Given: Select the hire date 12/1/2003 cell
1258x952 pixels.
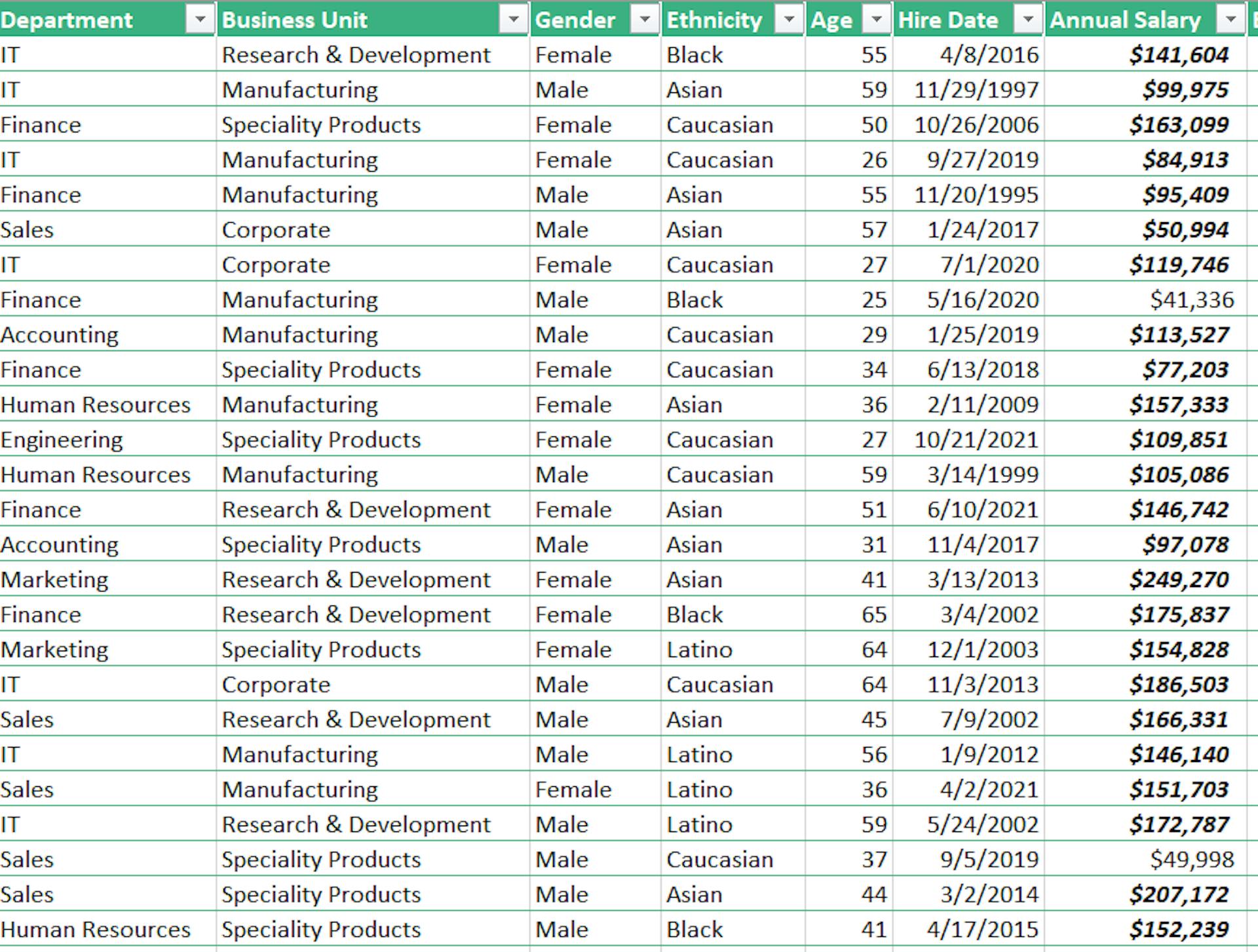Looking at the screenshot, I should coord(982,650).
